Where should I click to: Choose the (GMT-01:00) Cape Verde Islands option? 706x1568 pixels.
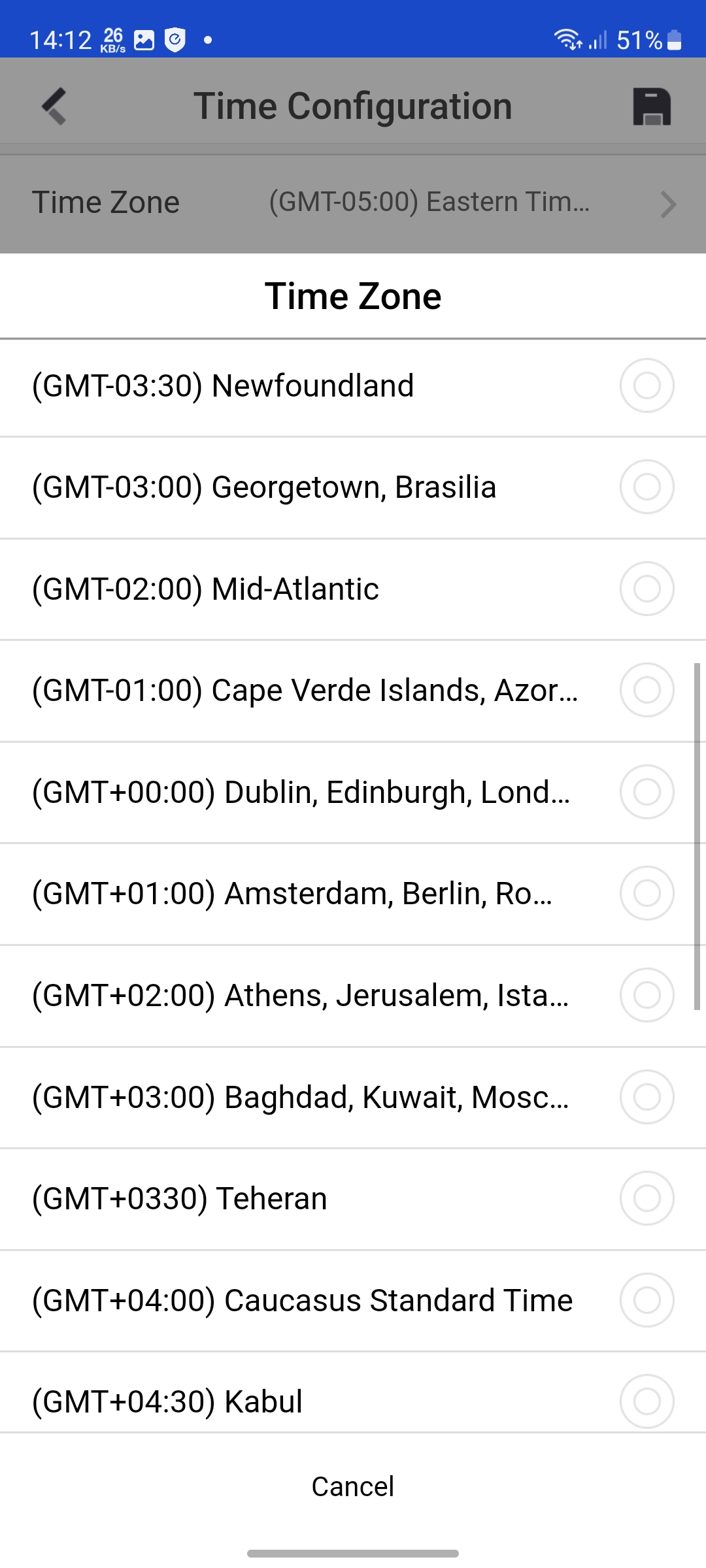[305, 691]
